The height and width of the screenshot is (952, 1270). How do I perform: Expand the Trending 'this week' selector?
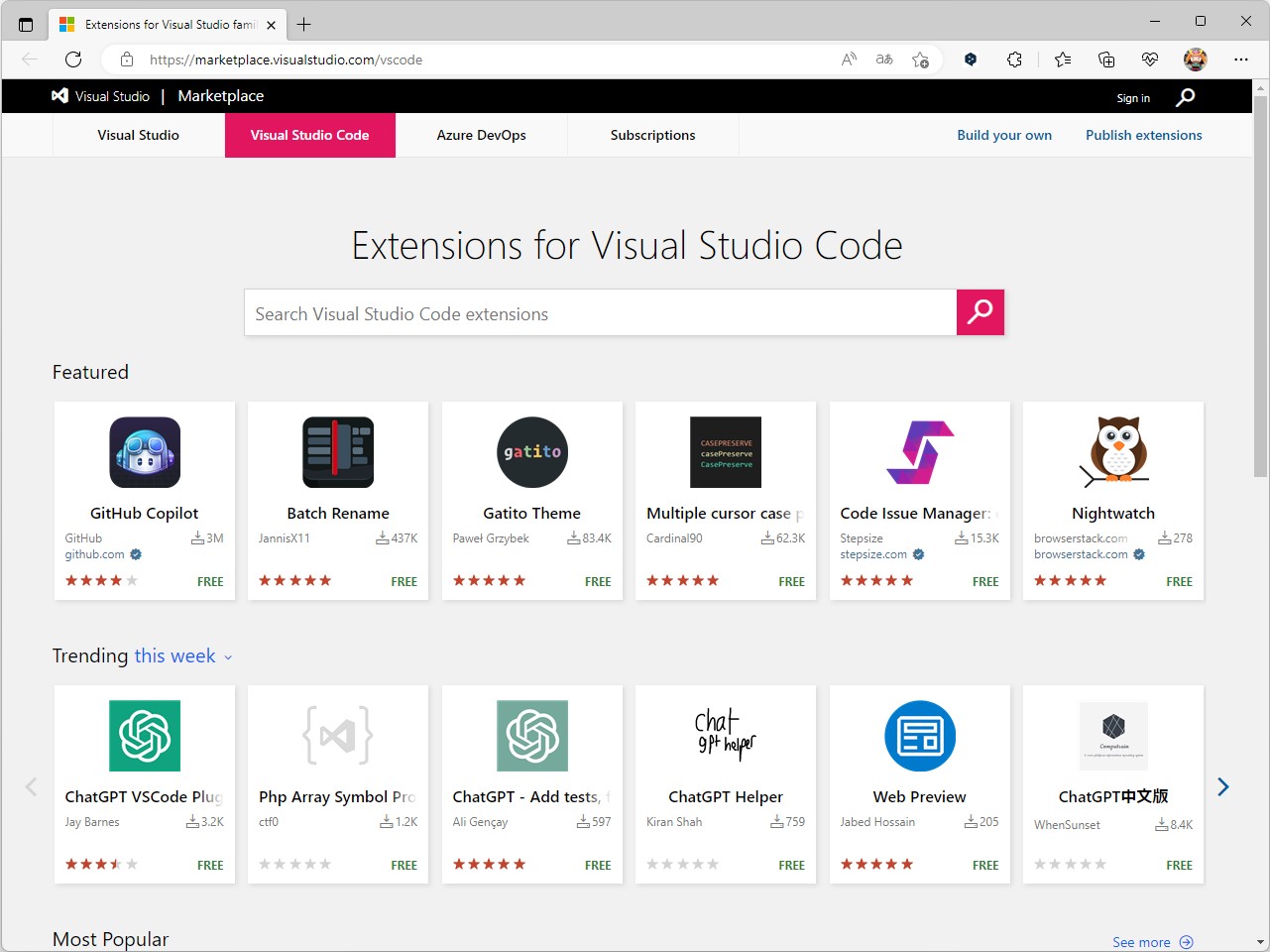[x=175, y=655]
